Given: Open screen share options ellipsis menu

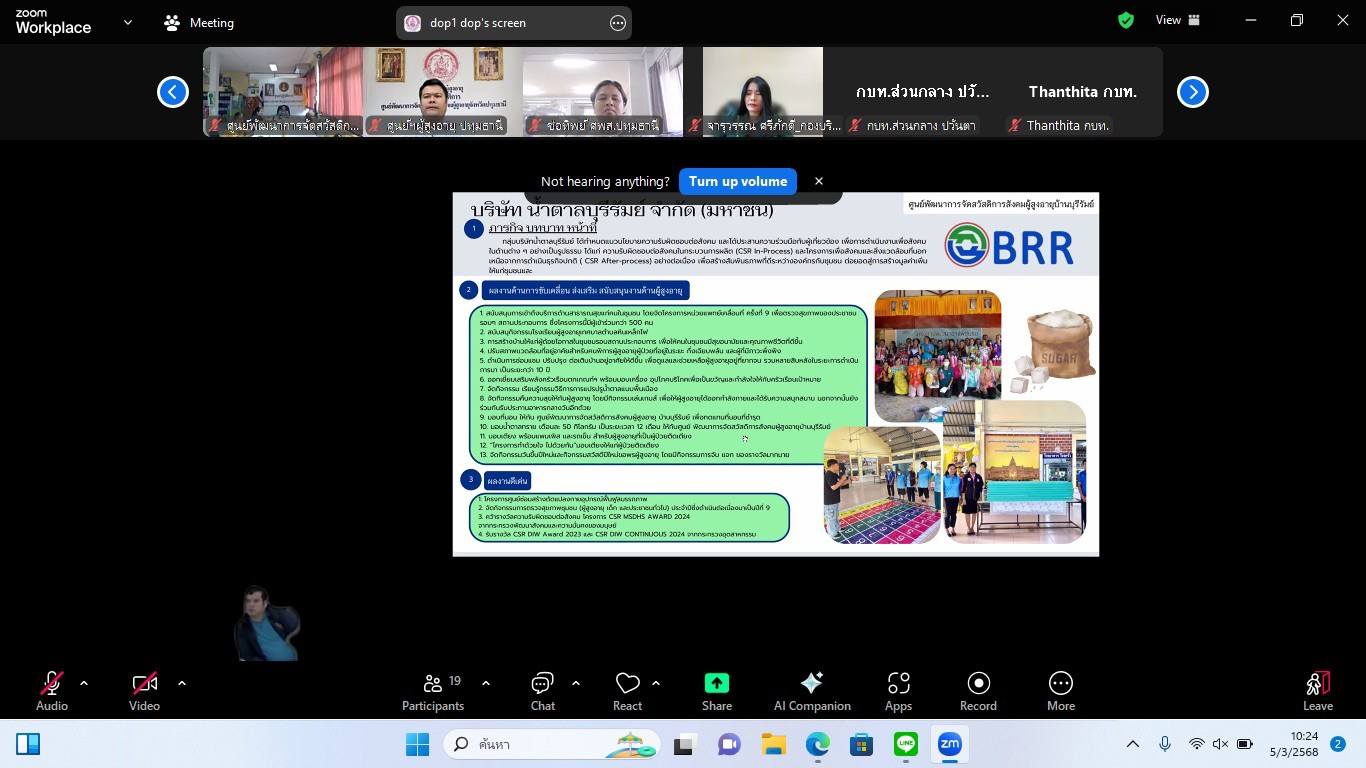Looking at the screenshot, I should click(x=617, y=23).
